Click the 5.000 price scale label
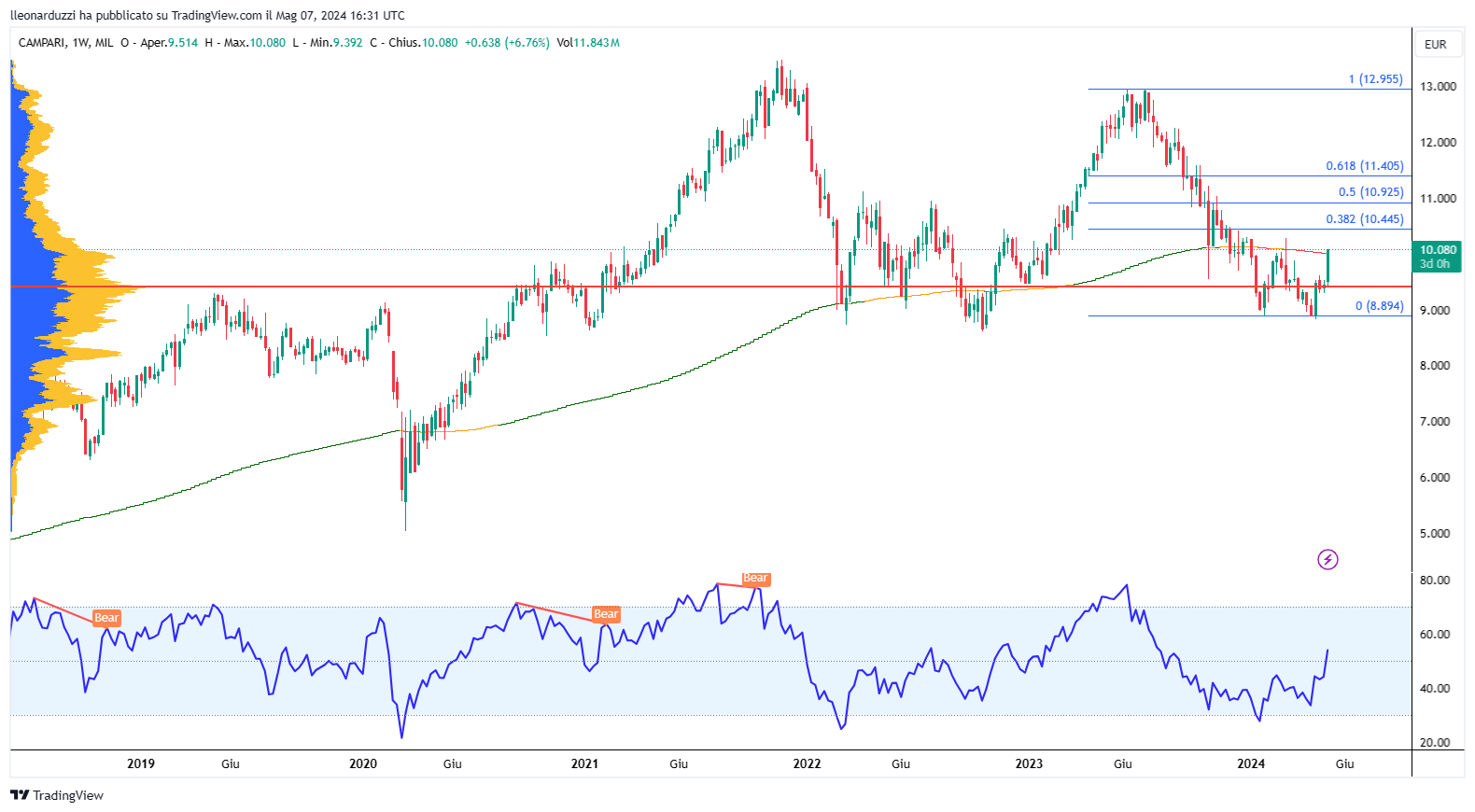Viewport: 1475px width, 812px height. [1435, 534]
